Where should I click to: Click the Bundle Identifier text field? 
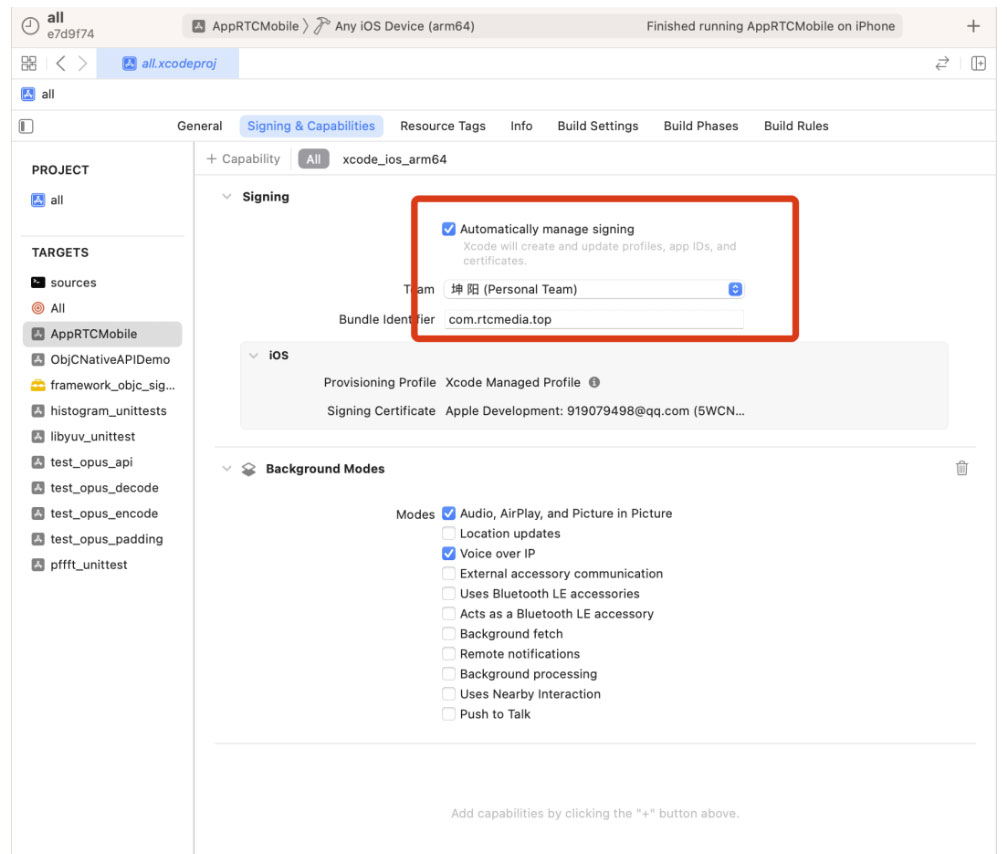tap(594, 320)
